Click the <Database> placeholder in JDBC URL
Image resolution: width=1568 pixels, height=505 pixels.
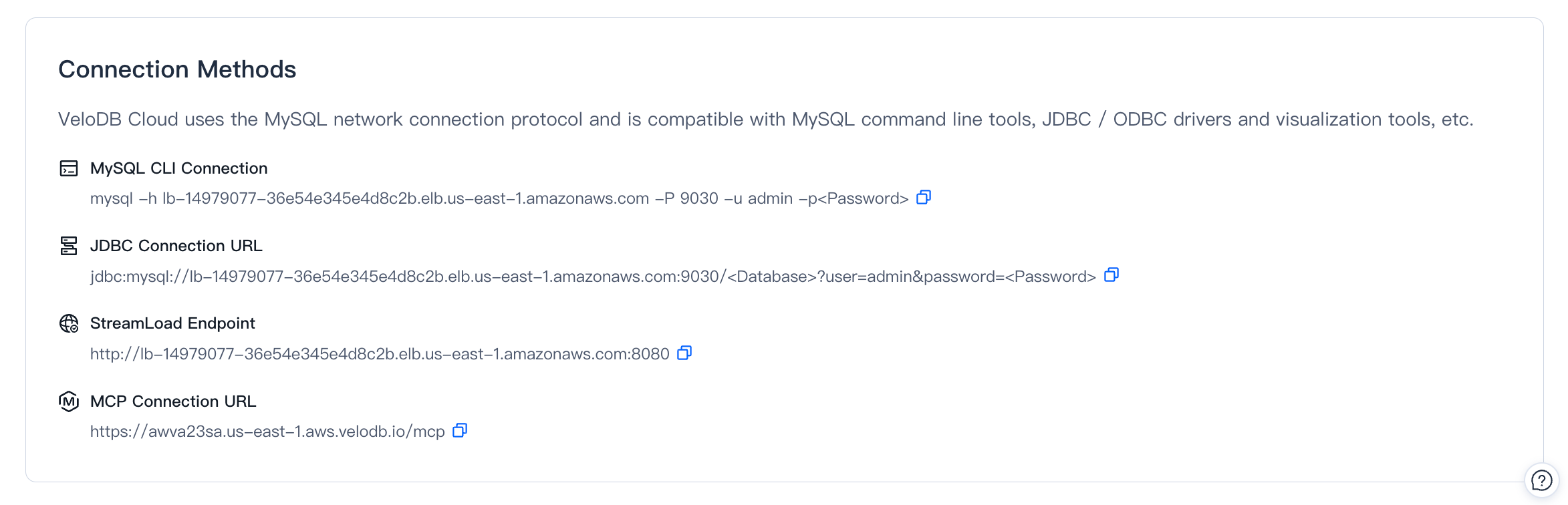coord(771,277)
